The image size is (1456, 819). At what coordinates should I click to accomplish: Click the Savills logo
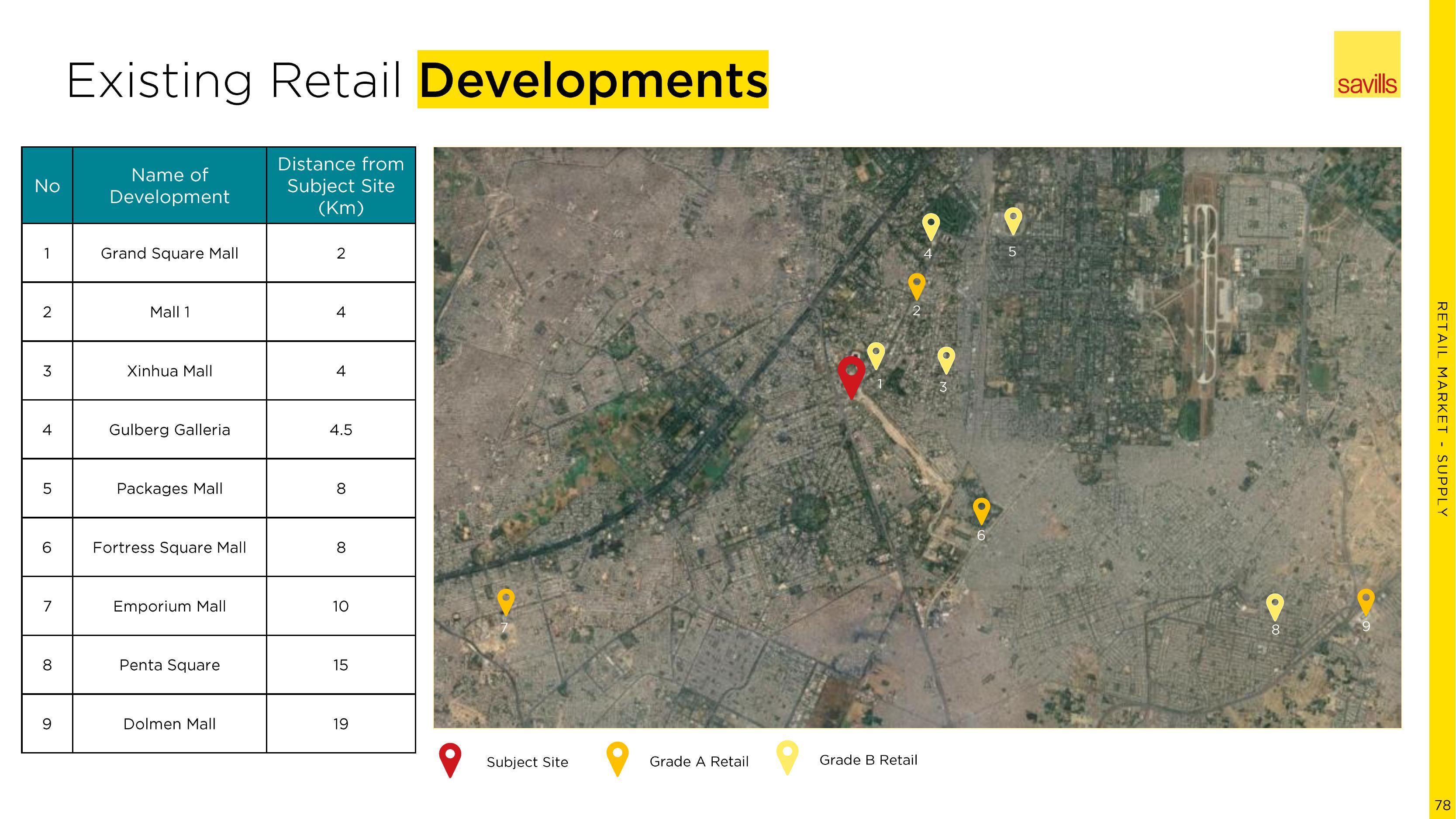pos(1367,65)
